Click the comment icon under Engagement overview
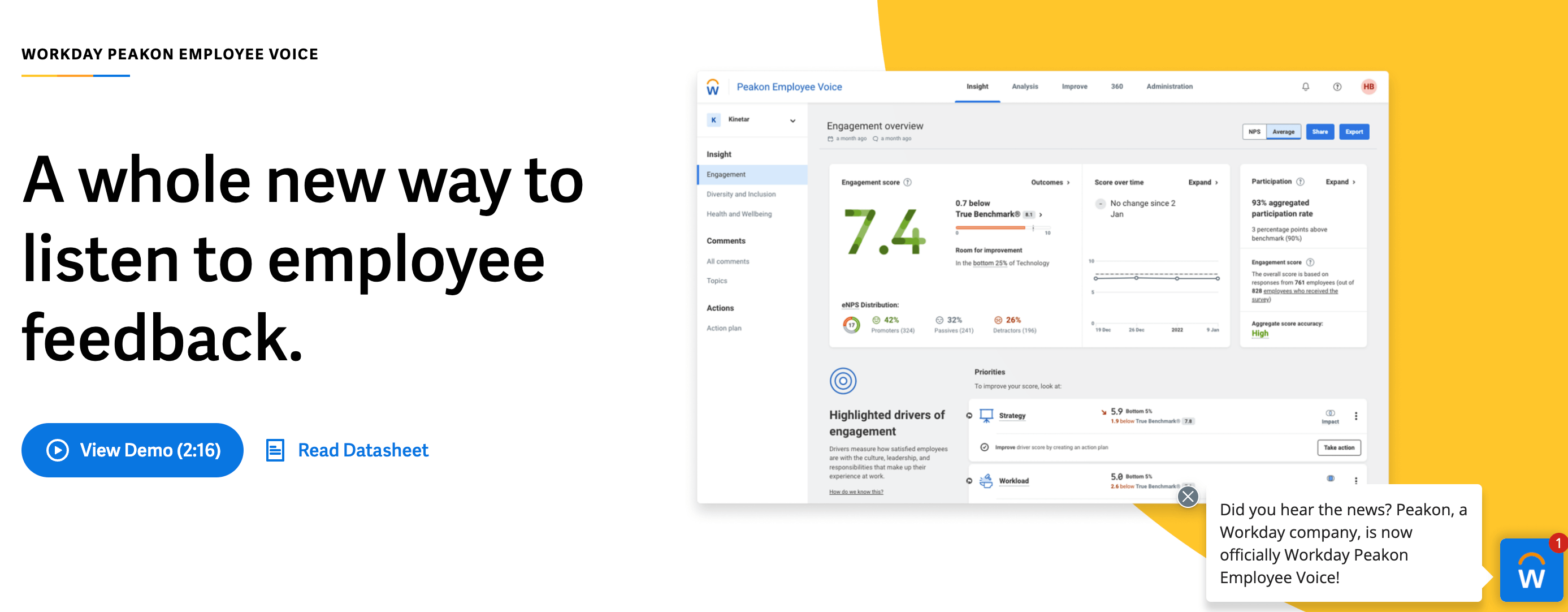Screen dimensions: 1568x612 click(876, 139)
